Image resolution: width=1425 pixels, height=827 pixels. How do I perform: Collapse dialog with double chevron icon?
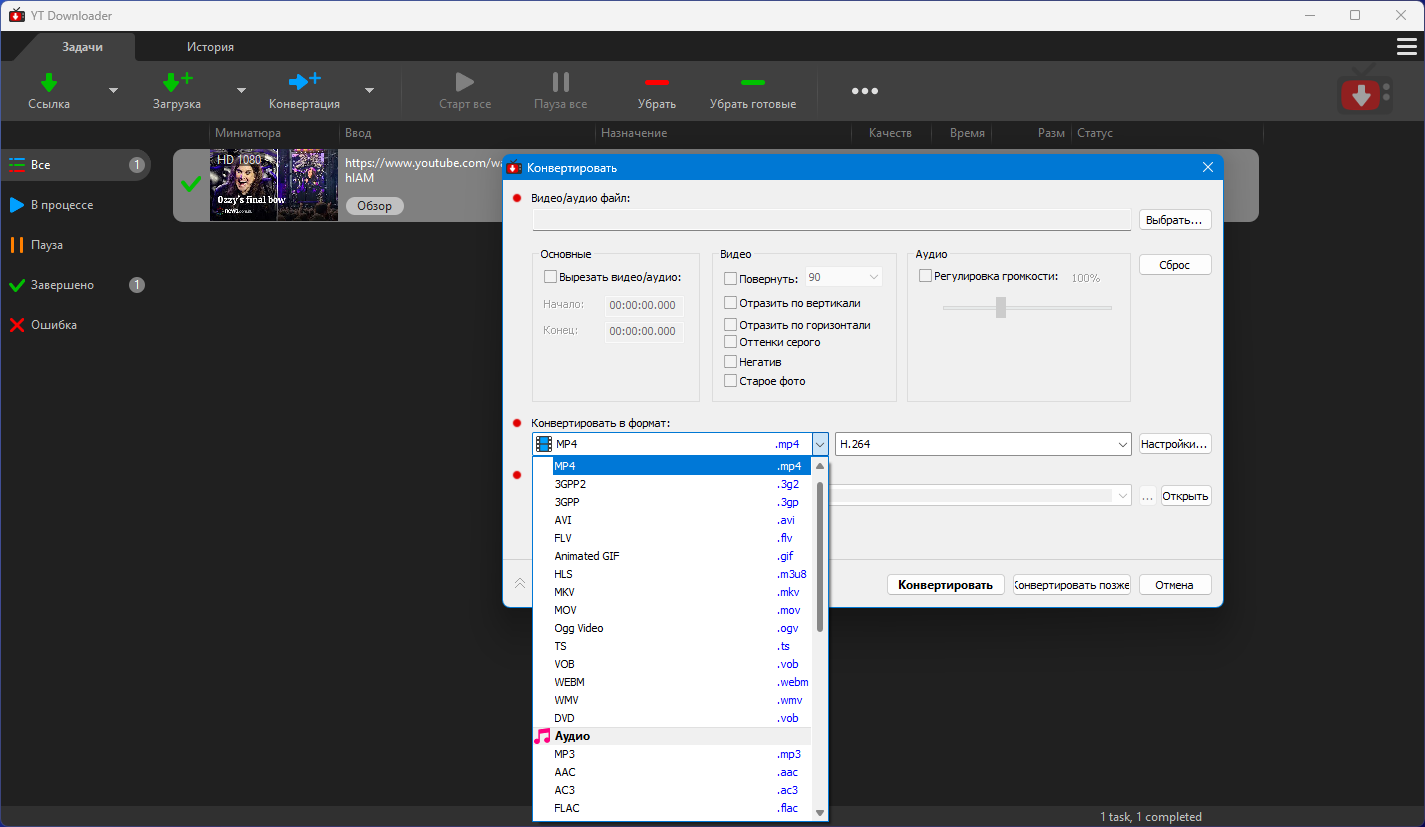[x=519, y=584]
